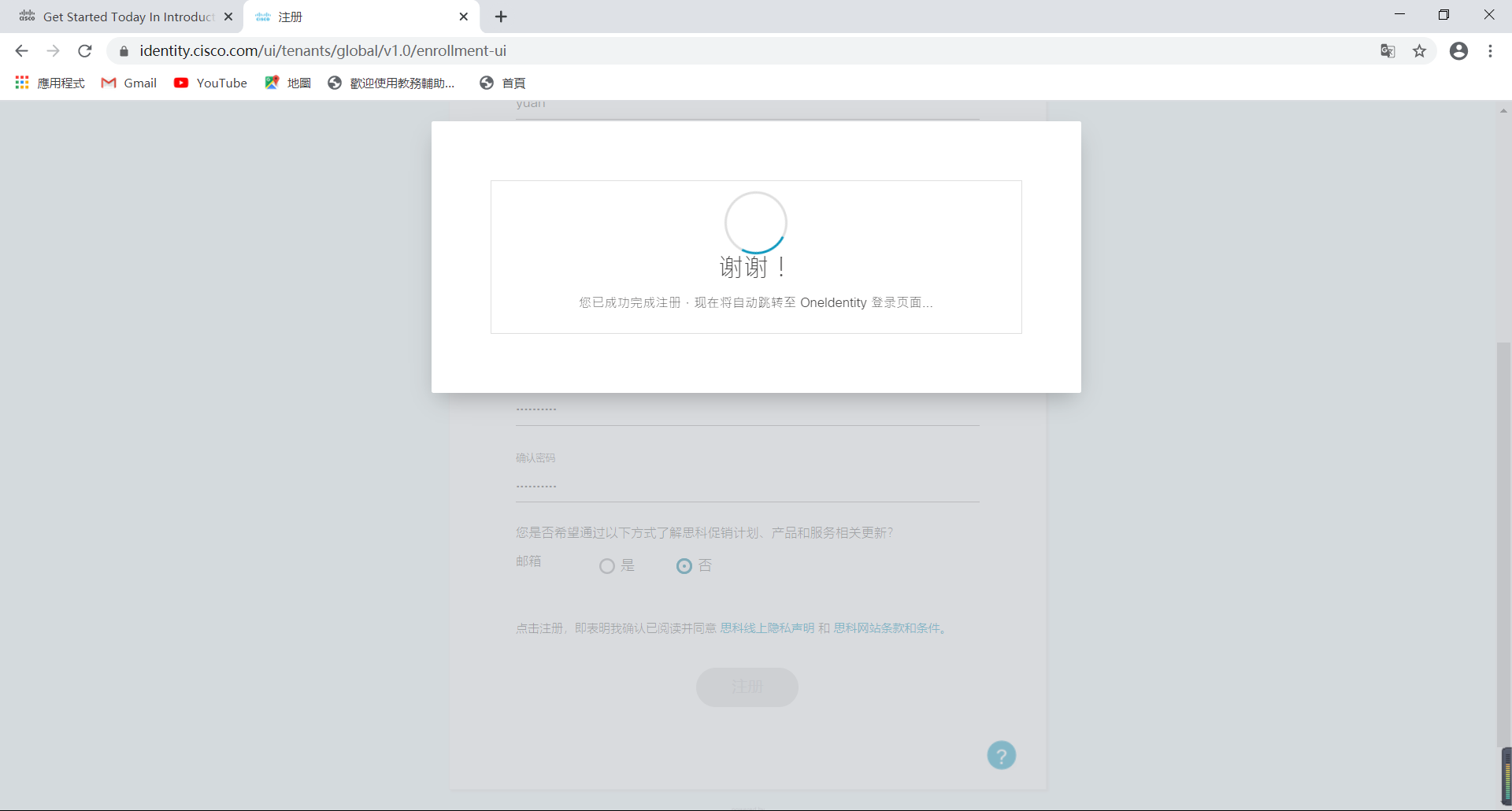The width and height of the screenshot is (1512, 811).
Task: Click the browser back arrow
Action: pos(21,51)
